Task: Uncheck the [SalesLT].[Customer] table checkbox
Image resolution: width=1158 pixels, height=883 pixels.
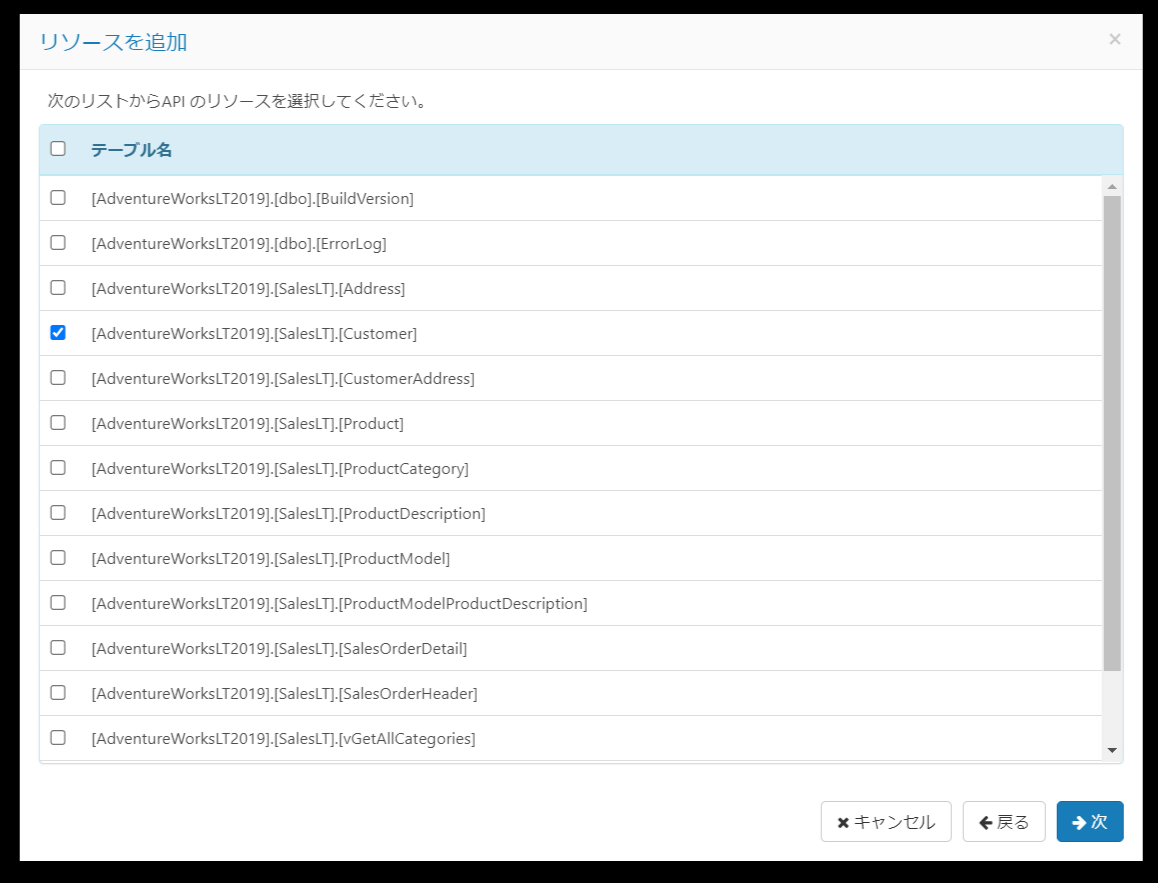Action: (x=58, y=332)
